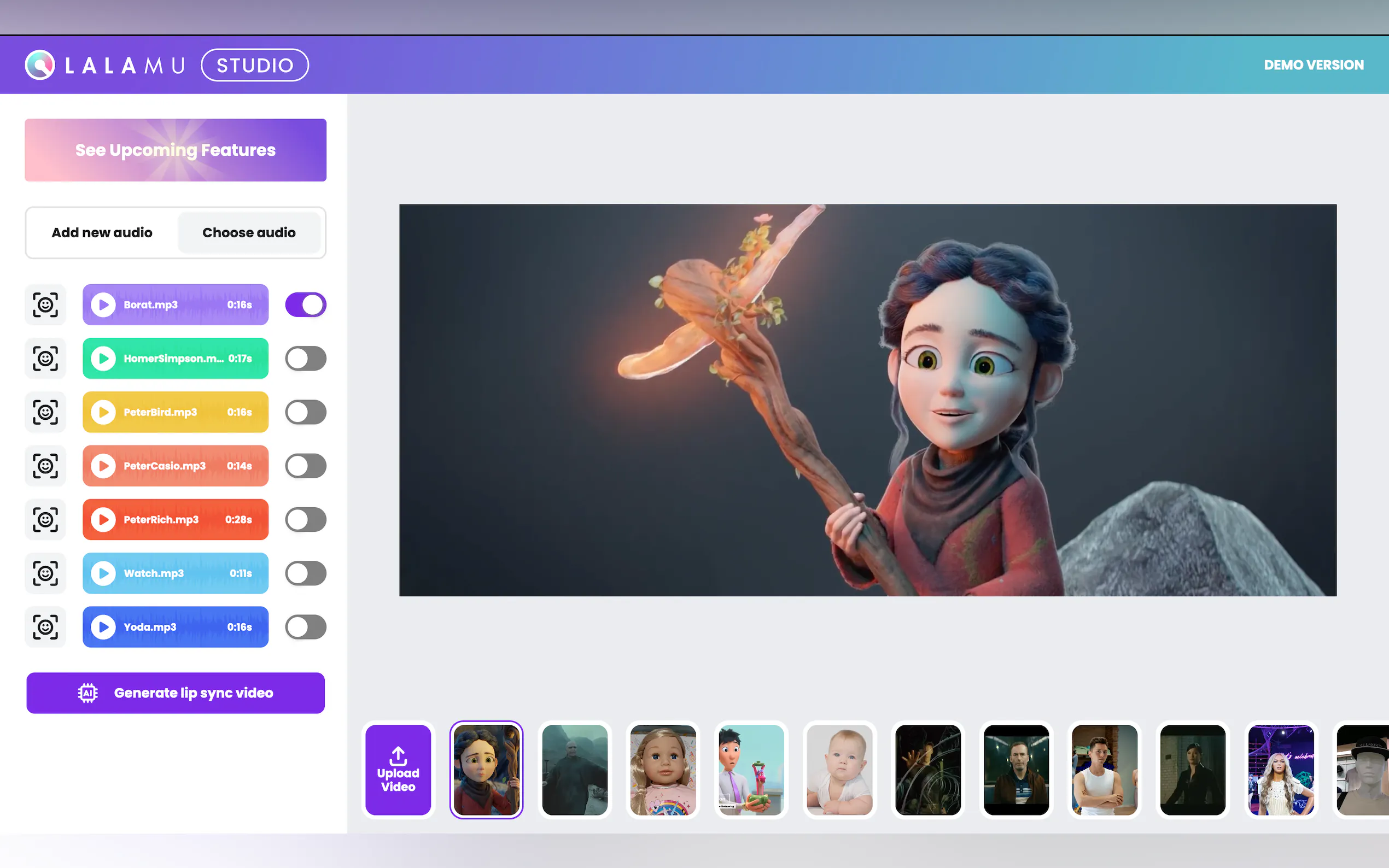Choose the blonde doll video thumbnail
1389x868 pixels.
pos(663,770)
